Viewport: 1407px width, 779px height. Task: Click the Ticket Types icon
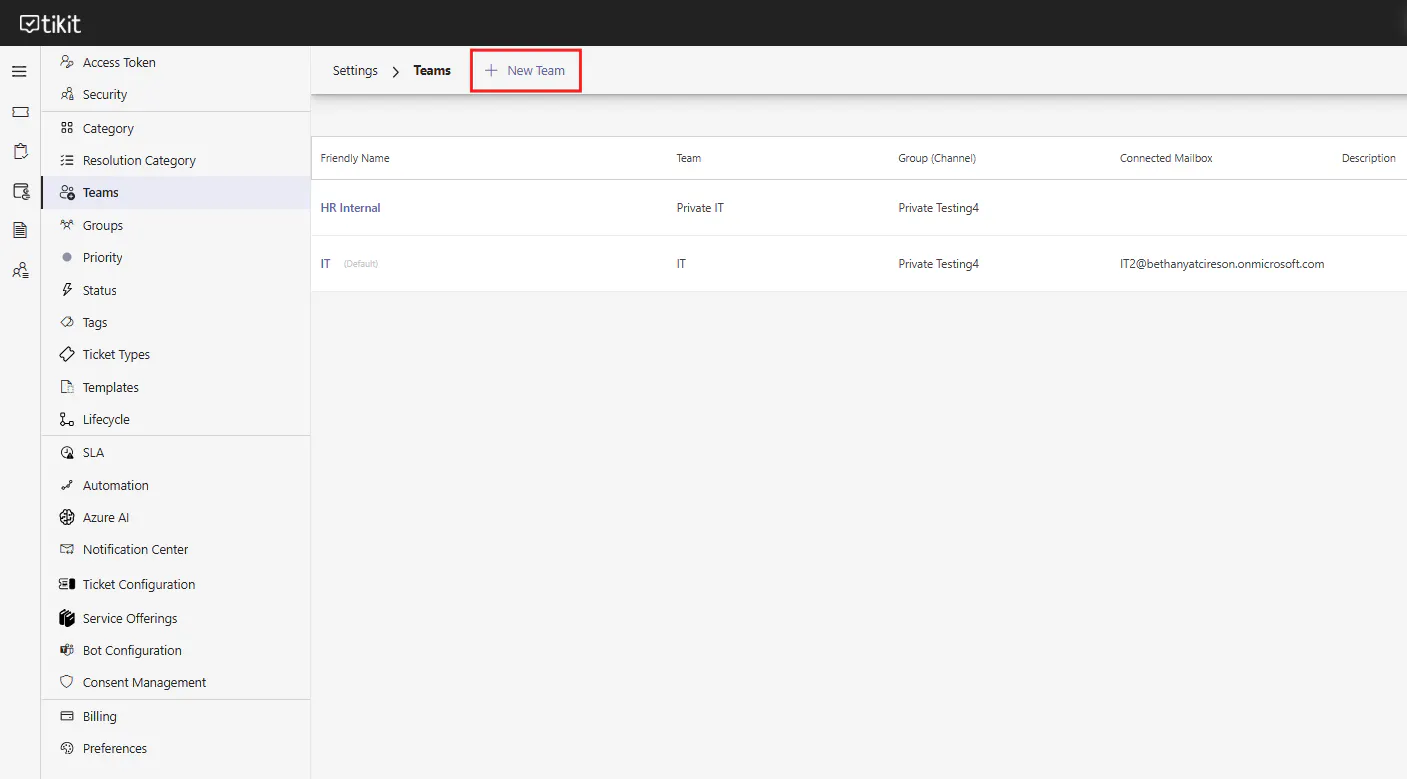click(67, 354)
